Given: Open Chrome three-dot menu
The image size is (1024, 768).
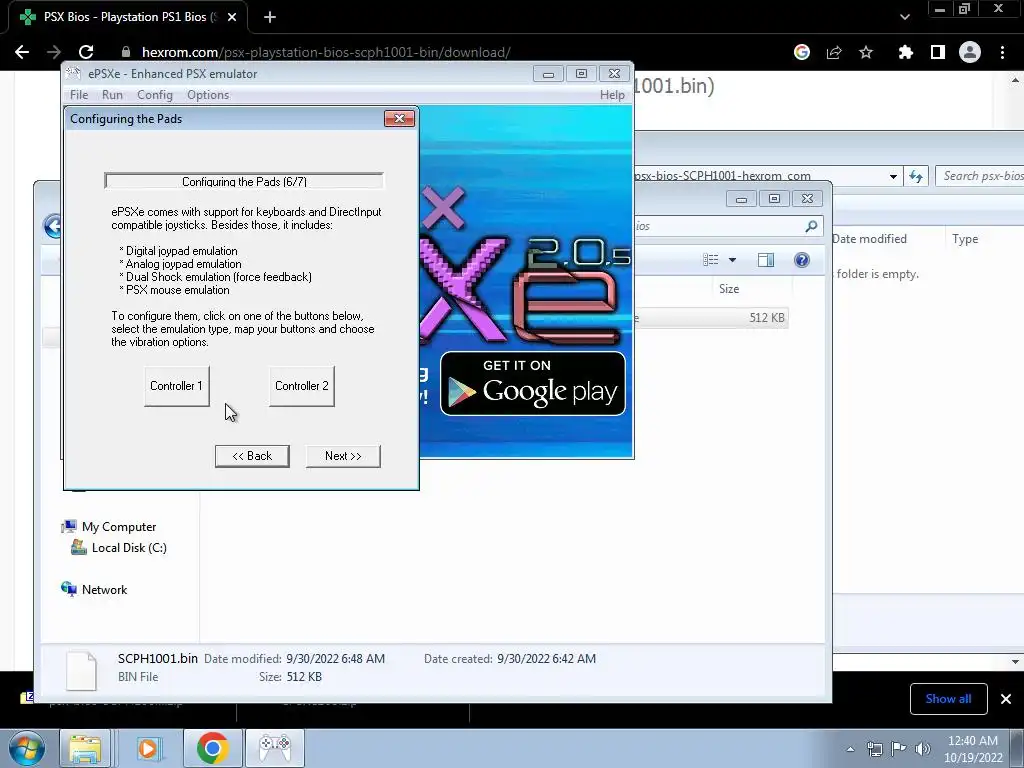Looking at the screenshot, I should (x=1002, y=52).
